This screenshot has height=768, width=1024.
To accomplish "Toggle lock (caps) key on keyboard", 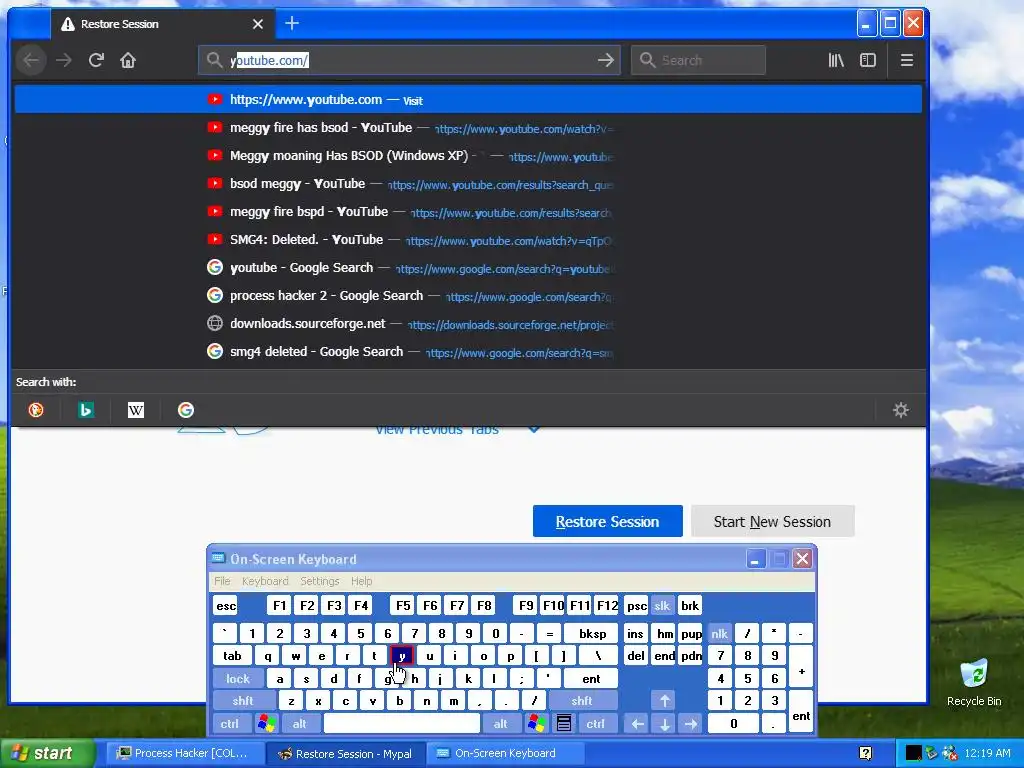I will point(238,679).
